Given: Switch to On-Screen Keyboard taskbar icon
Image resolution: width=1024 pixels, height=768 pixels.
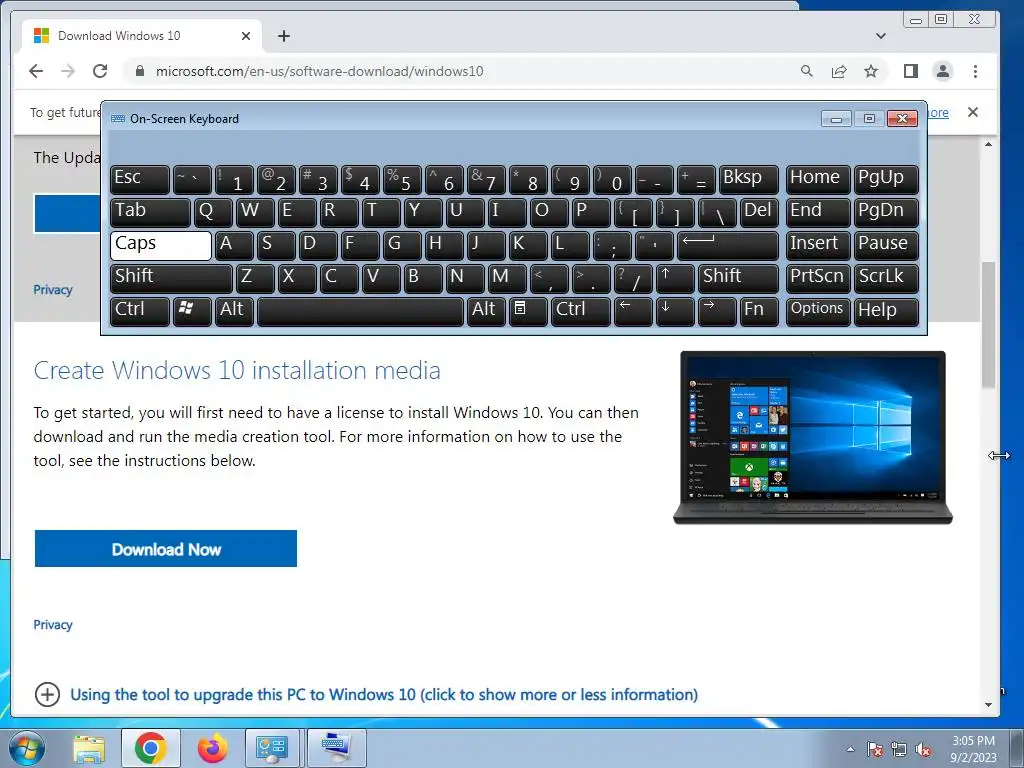Looking at the screenshot, I should point(336,748).
